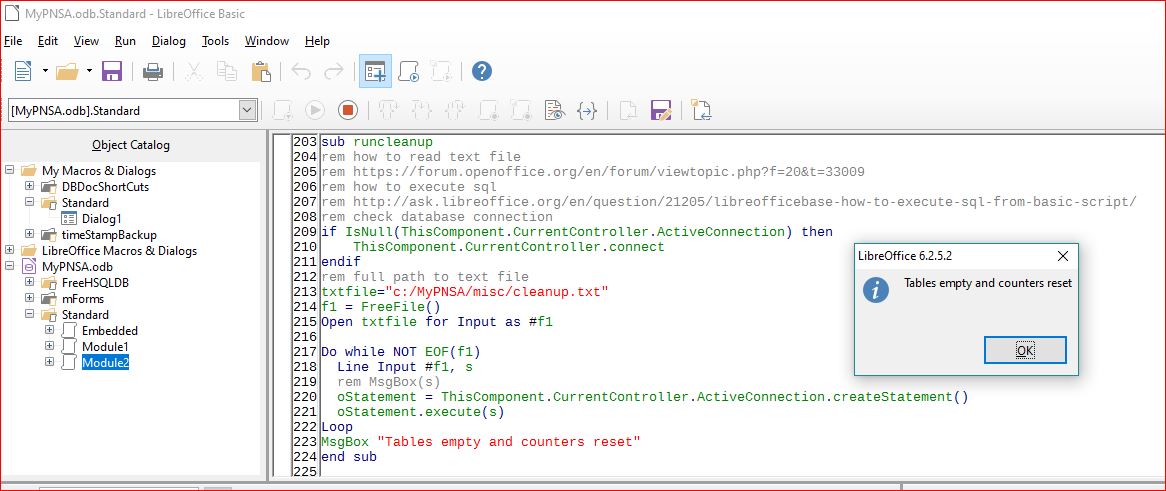Close the LibreOffice 6.2.5.2 message dialog
The height and width of the screenshot is (491, 1166).
(x=1062, y=256)
